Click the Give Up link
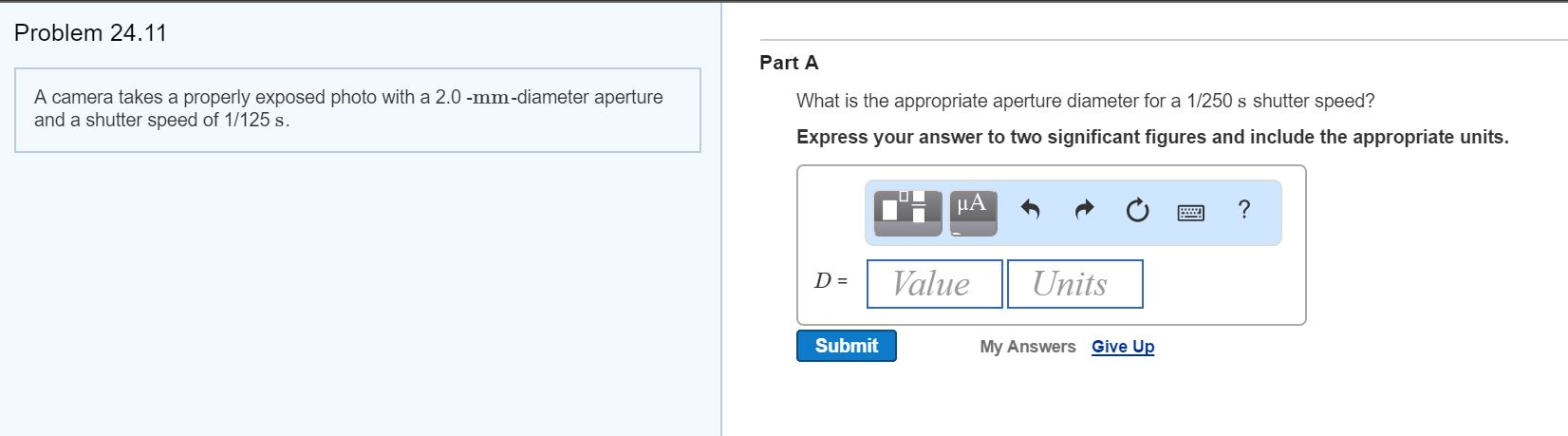This screenshot has width=1568, height=436. [x=1123, y=347]
